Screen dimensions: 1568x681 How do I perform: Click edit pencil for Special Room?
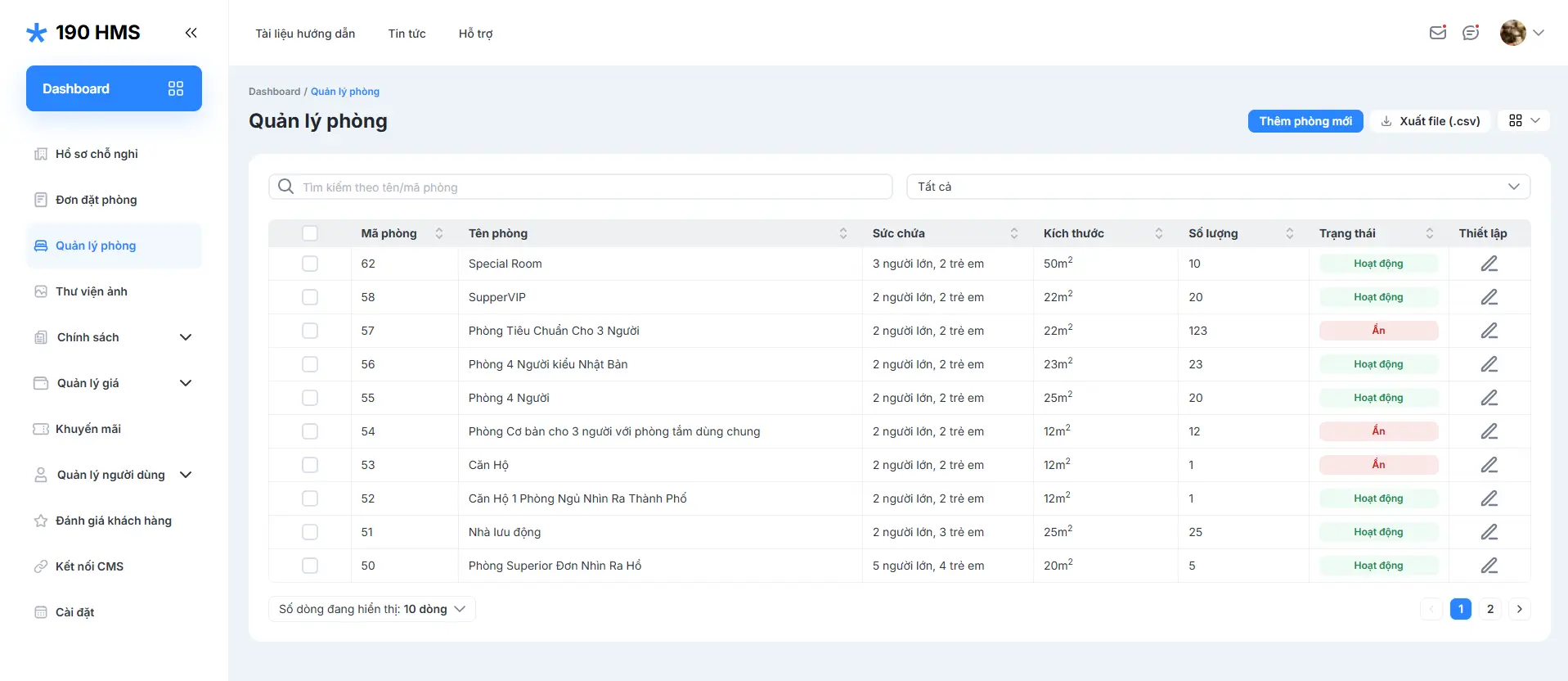[x=1489, y=264]
